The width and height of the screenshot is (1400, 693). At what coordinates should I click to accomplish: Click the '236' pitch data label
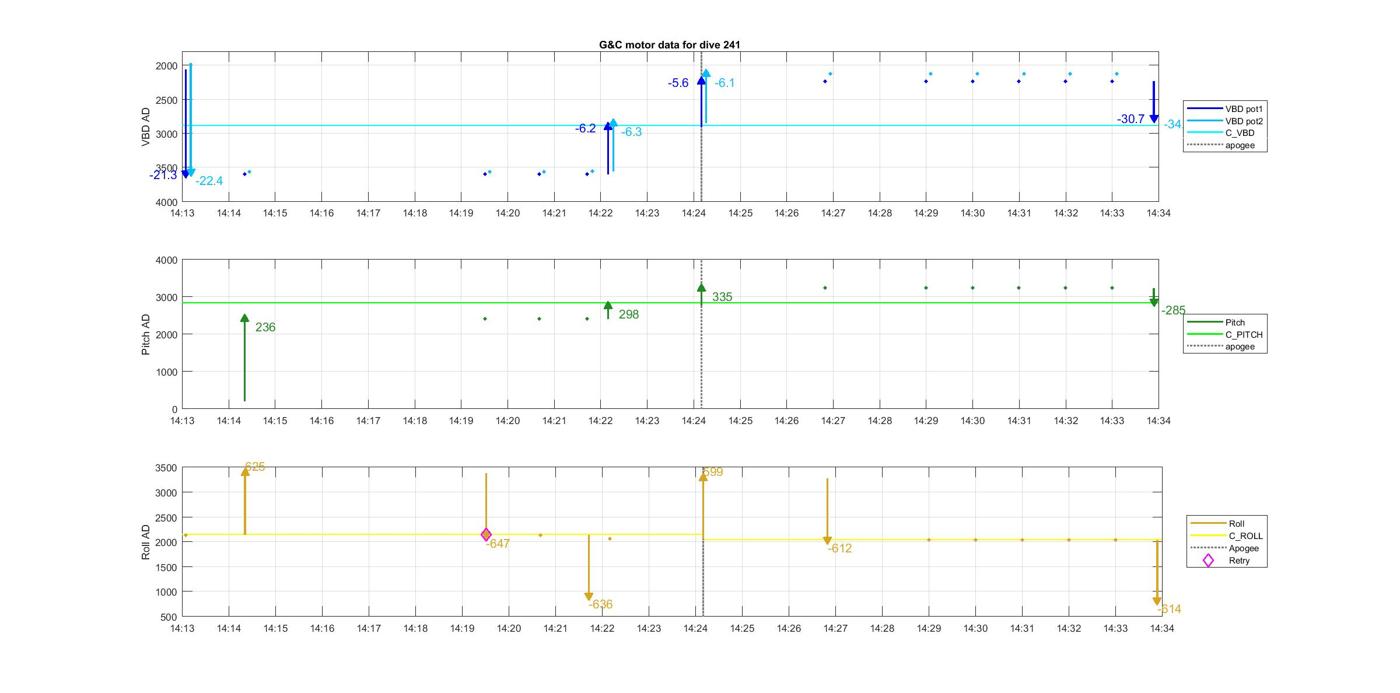265,327
